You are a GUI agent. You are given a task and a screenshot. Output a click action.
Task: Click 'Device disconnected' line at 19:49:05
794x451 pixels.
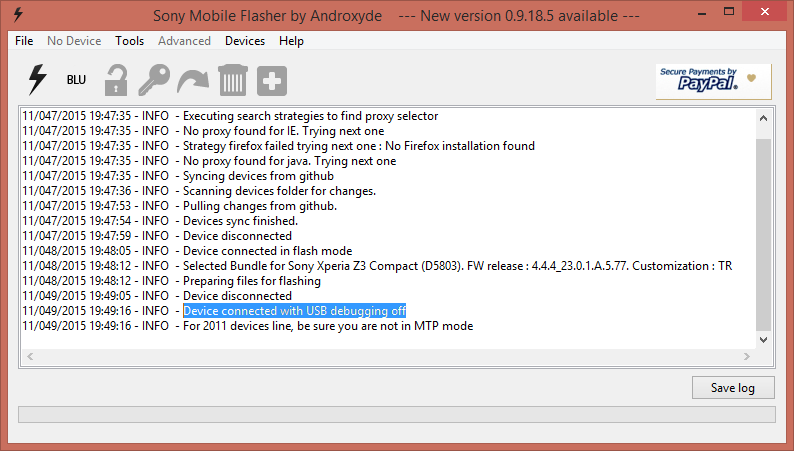click(x=157, y=296)
